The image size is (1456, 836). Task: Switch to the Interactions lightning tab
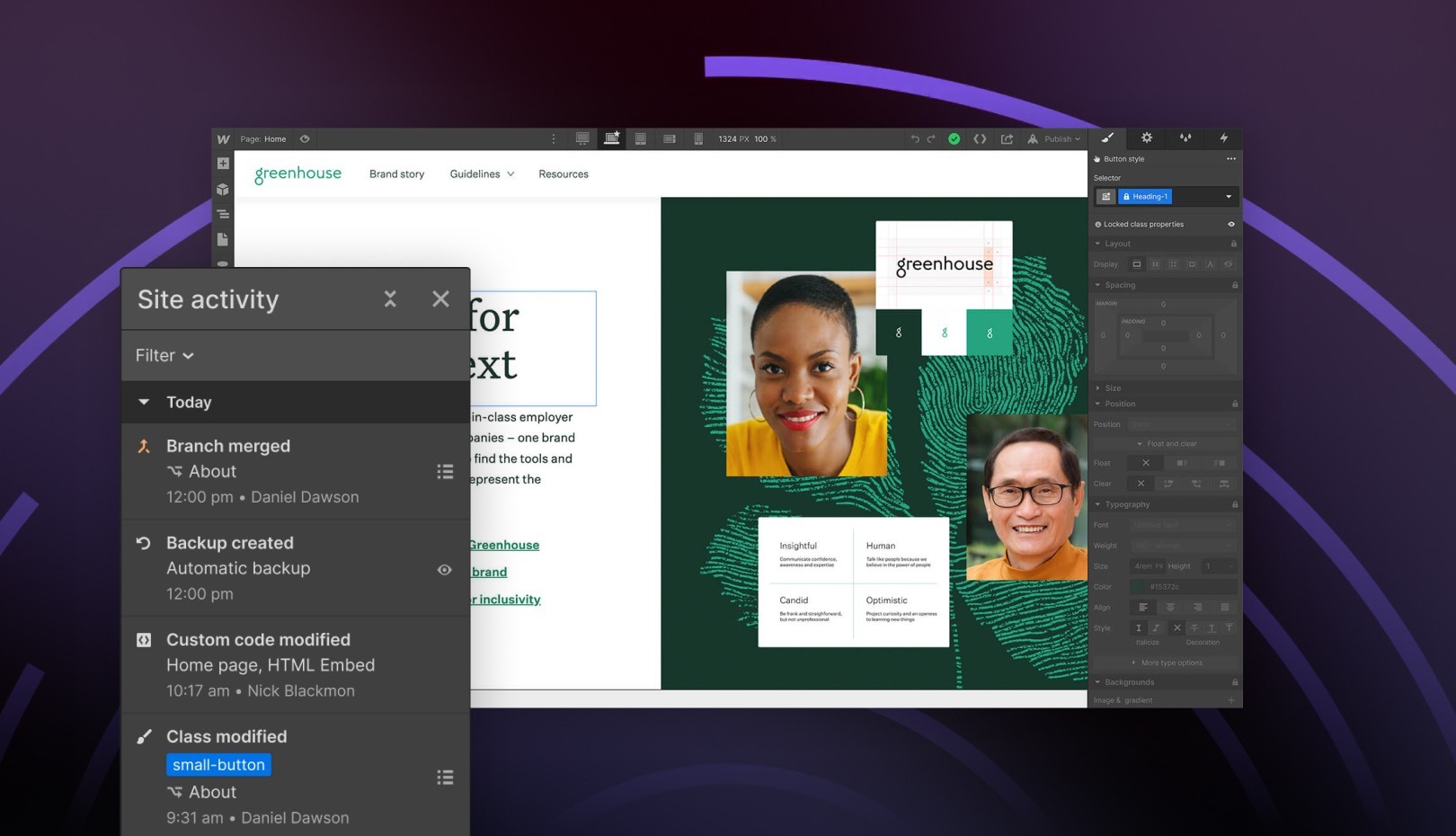[x=1223, y=138]
